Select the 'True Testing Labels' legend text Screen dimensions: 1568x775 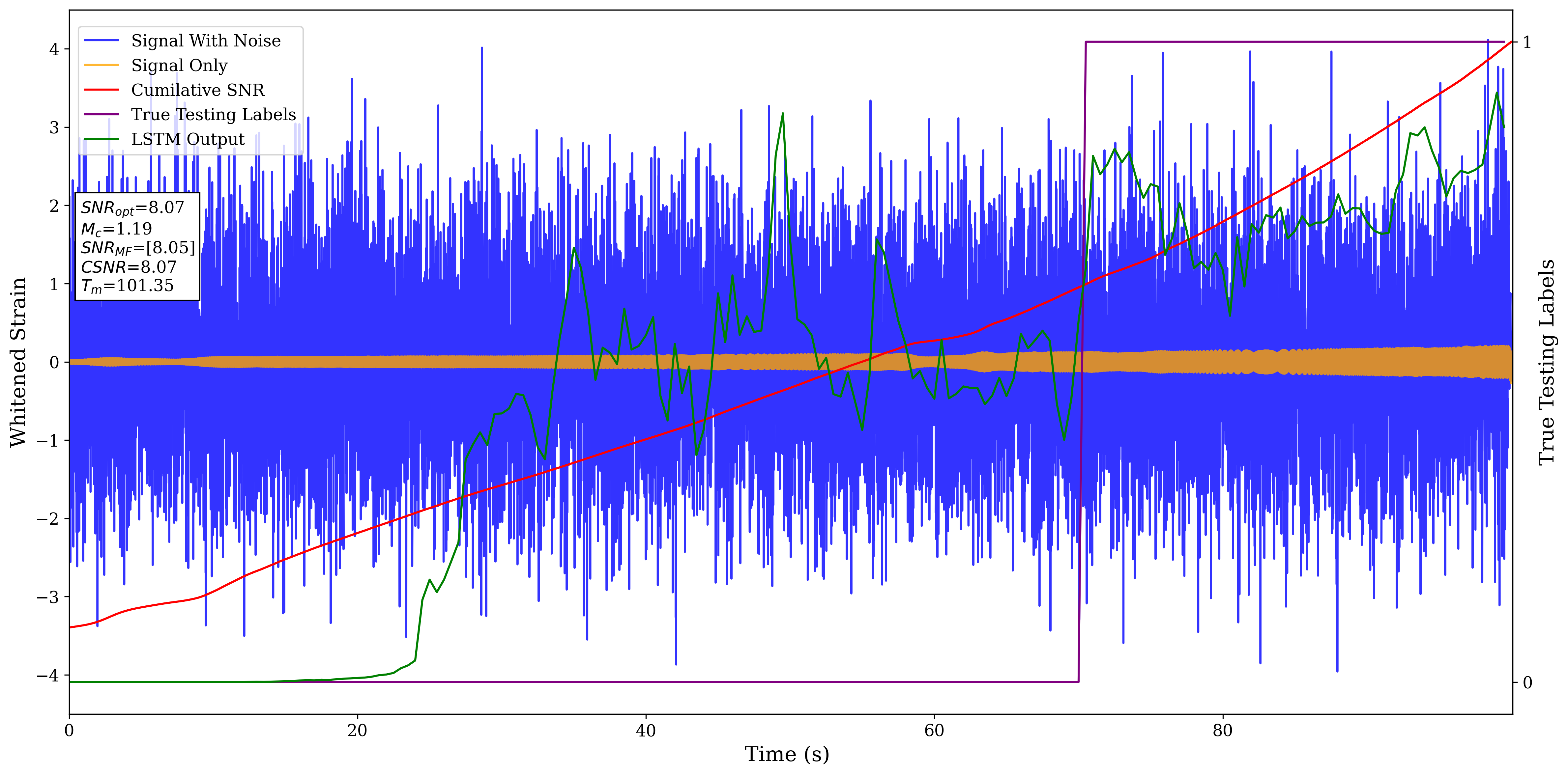click(214, 114)
